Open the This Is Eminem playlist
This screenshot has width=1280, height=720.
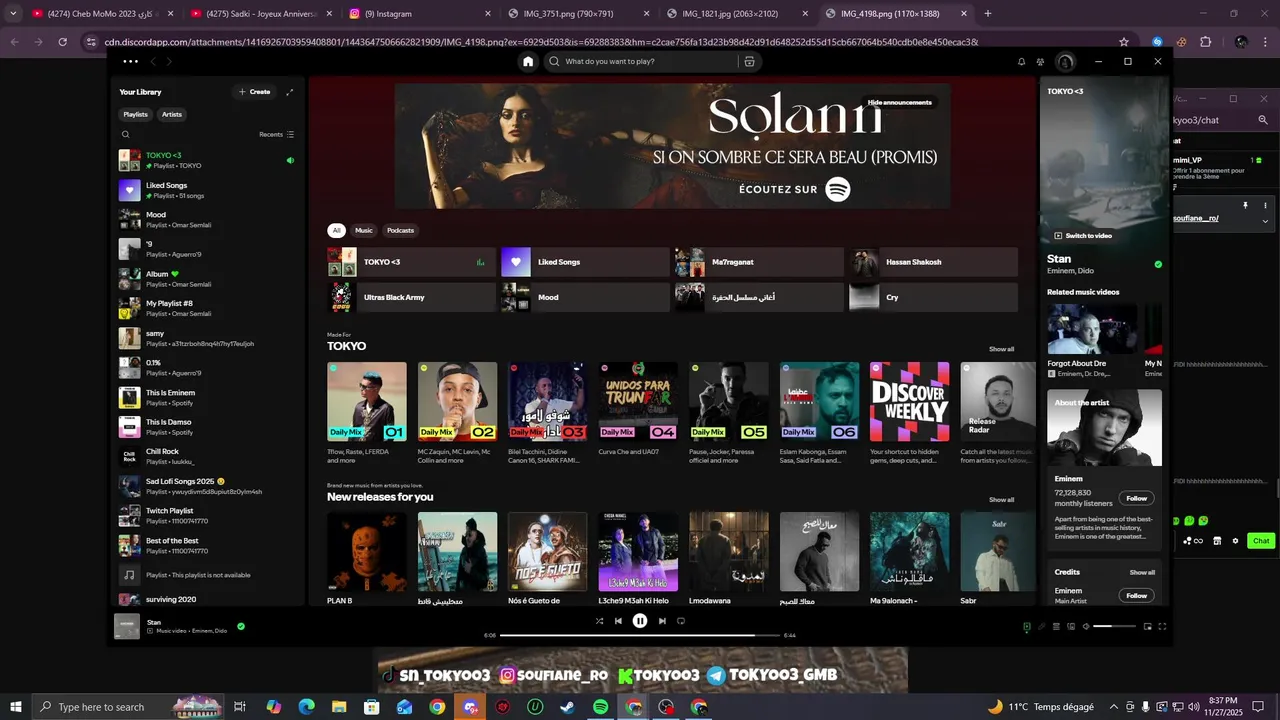208,398
